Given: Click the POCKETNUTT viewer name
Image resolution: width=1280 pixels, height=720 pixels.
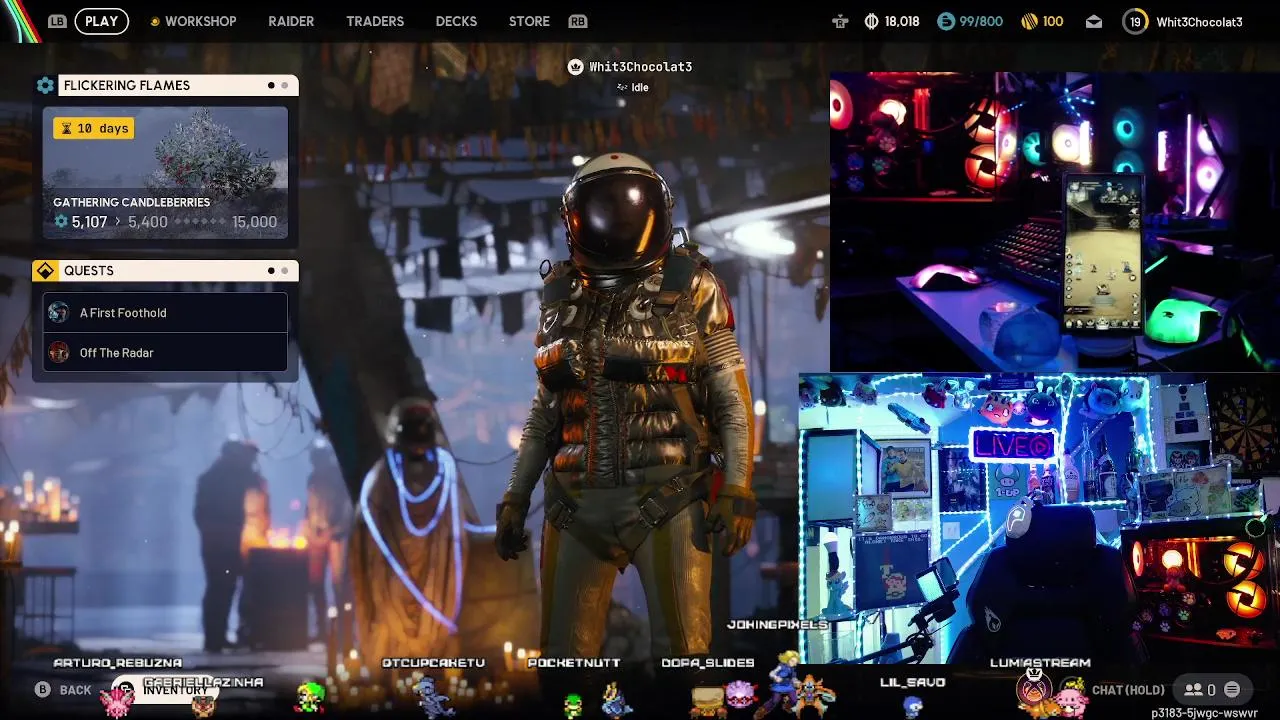Looking at the screenshot, I should coord(574,662).
